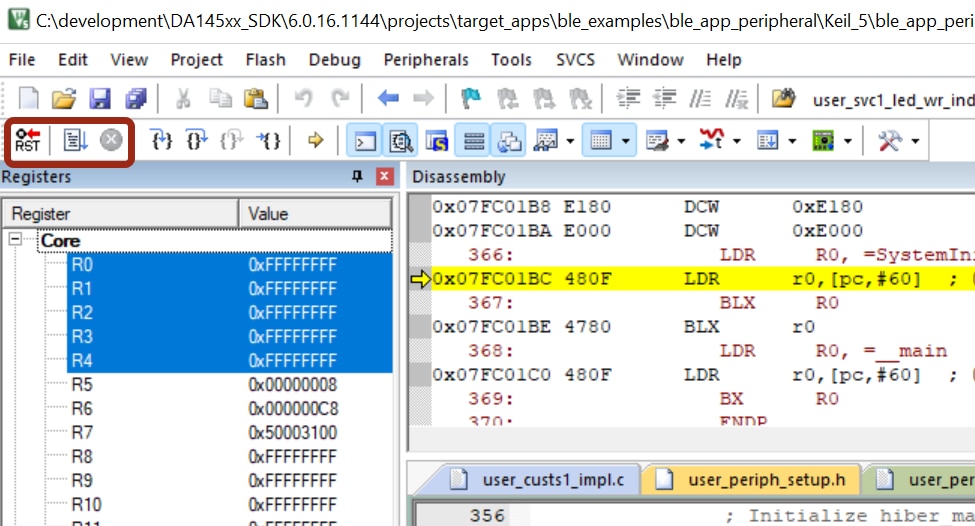
Task: Open the Debug menu
Action: pos(335,60)
